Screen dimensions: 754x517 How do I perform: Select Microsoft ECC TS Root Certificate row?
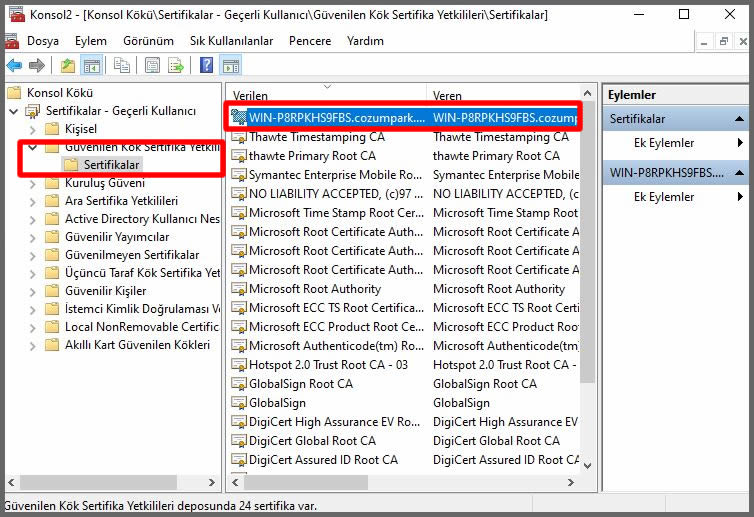click(x=404, y=308)
